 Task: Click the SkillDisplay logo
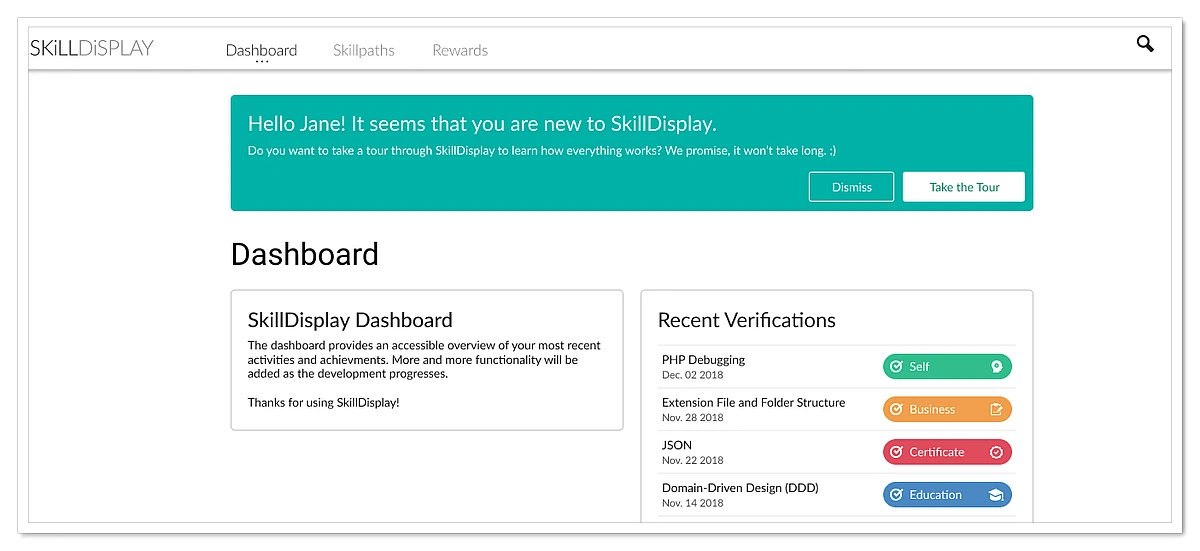[x=92, y=48]
